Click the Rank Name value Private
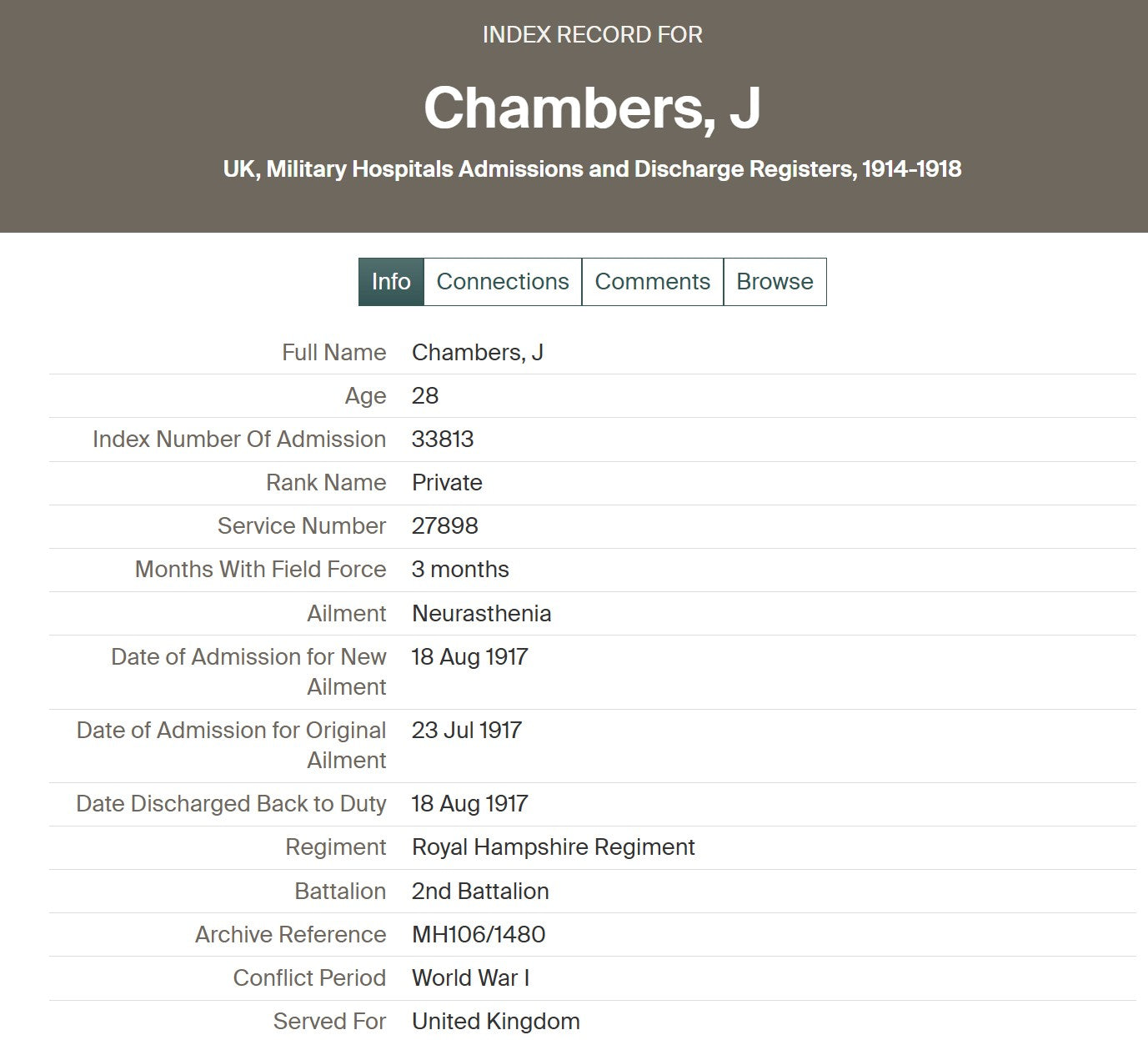The width and height of the screenshot is (1148, 1040). [x=447, y=483]
